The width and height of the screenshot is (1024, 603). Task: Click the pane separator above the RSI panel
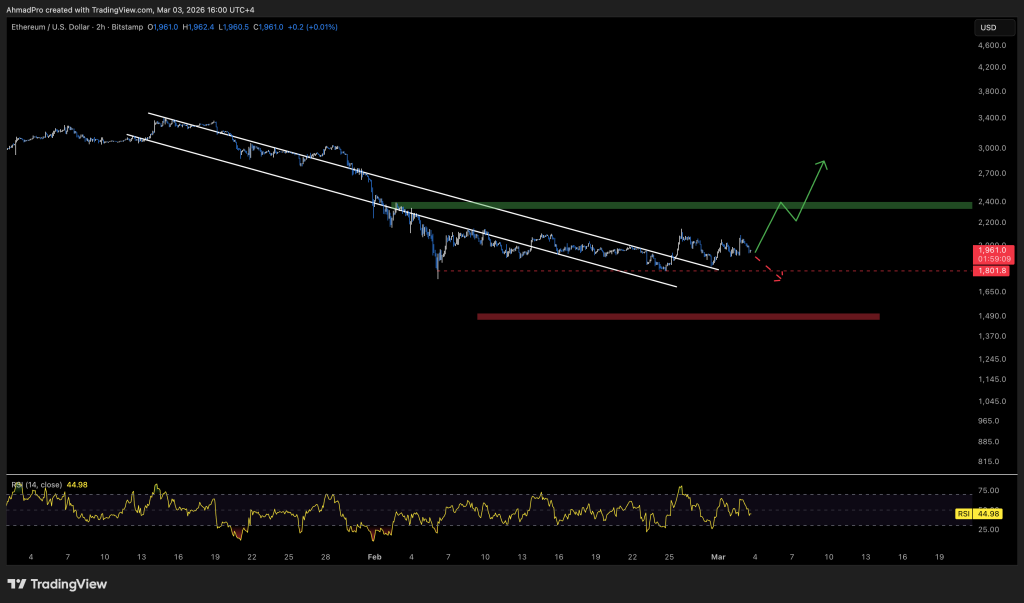pyautogui.click(x=500, y=474)
